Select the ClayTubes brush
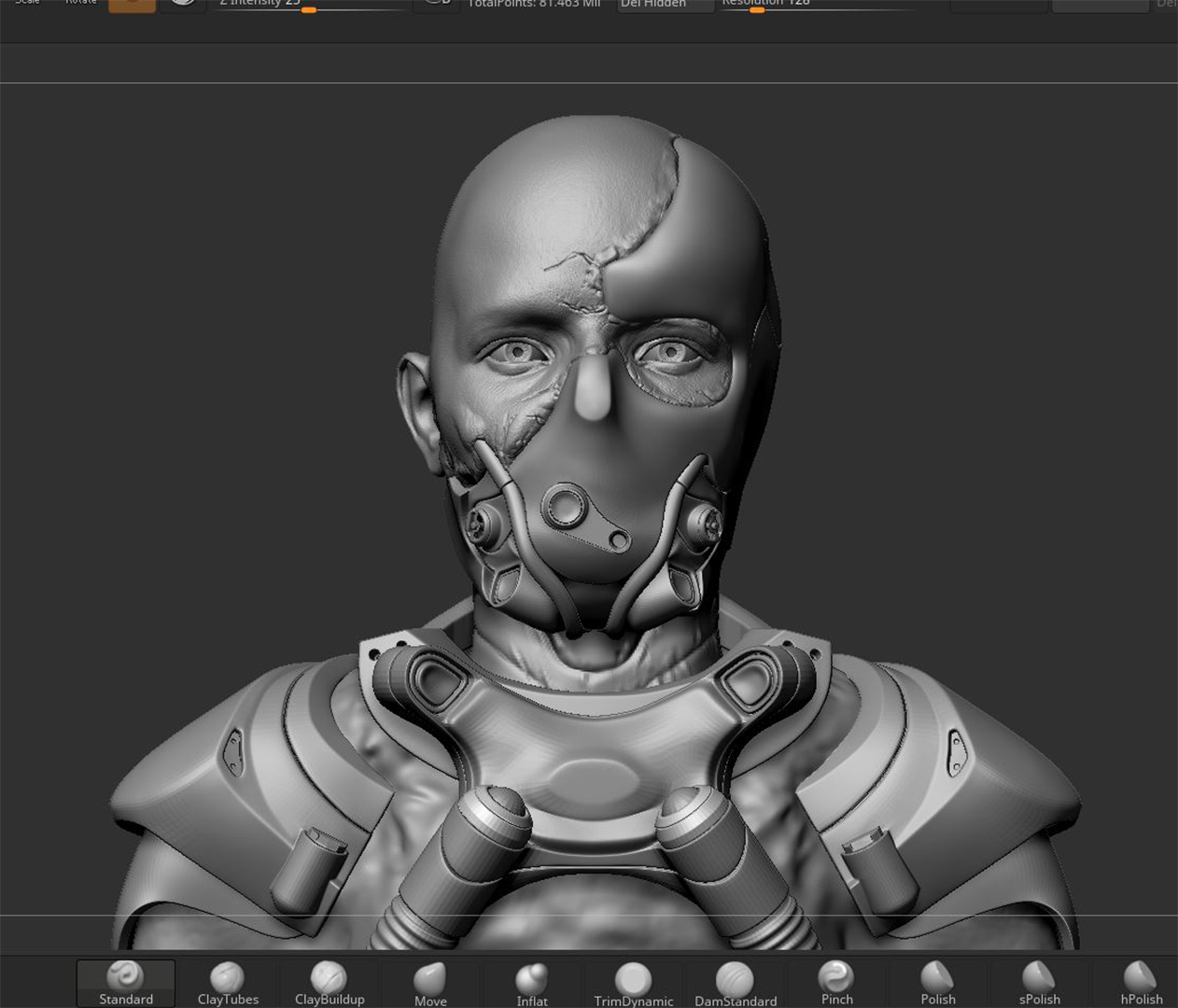This screenshot has width=1178, height=1008. pos(228,984)
